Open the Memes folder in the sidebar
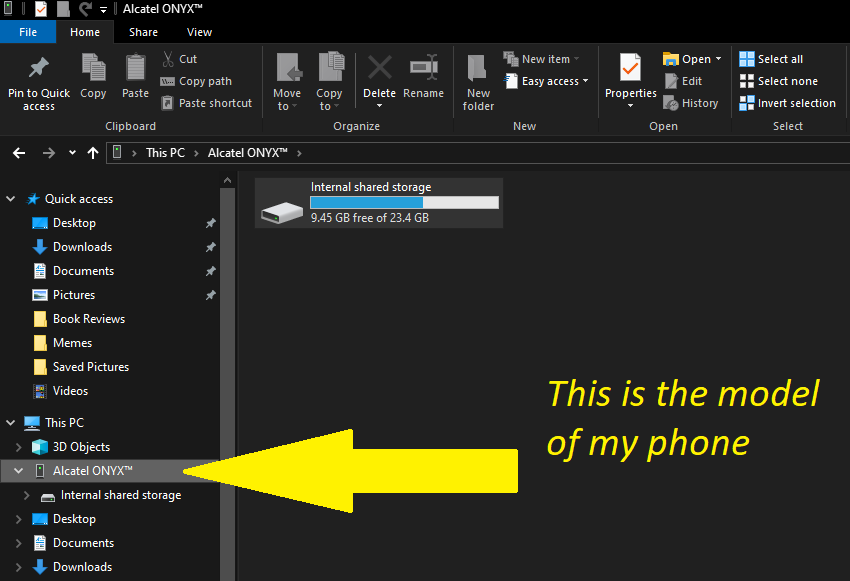The width and height of the screenshot is (850, 581). tap(73, 342)
